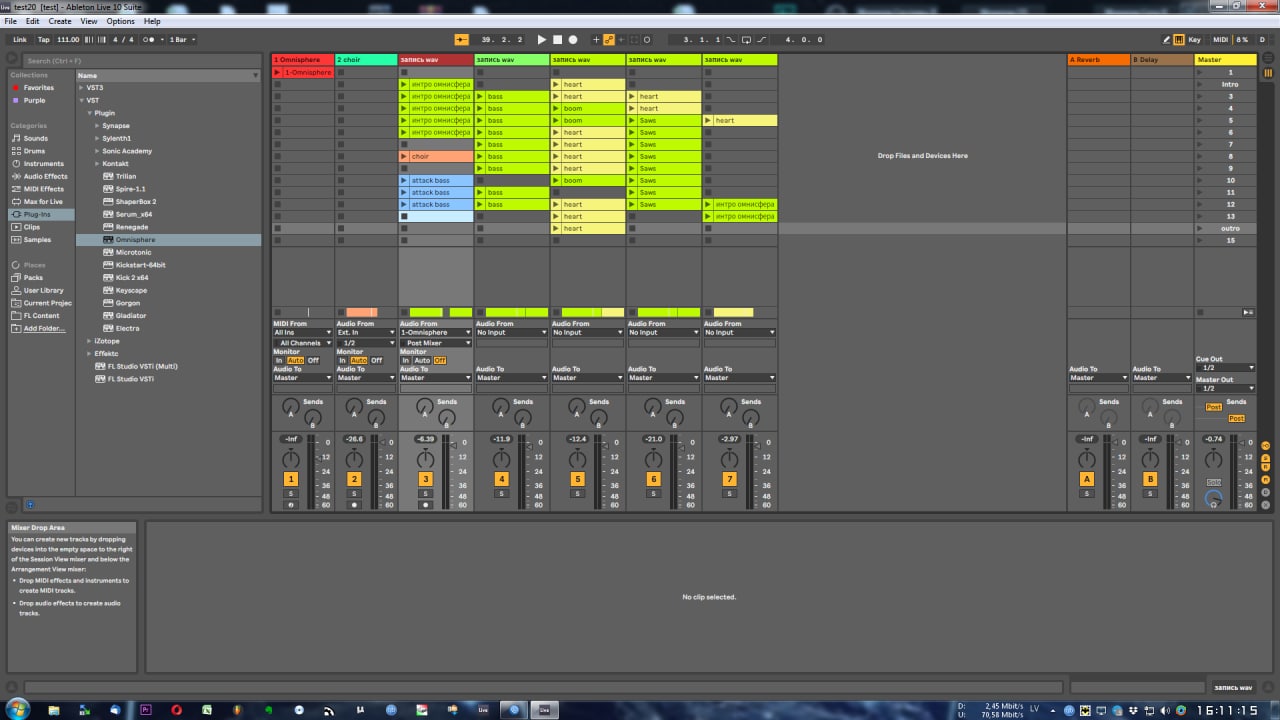Enable MIDI Map Mode

pyautogui.click(x=1220, y=39)
